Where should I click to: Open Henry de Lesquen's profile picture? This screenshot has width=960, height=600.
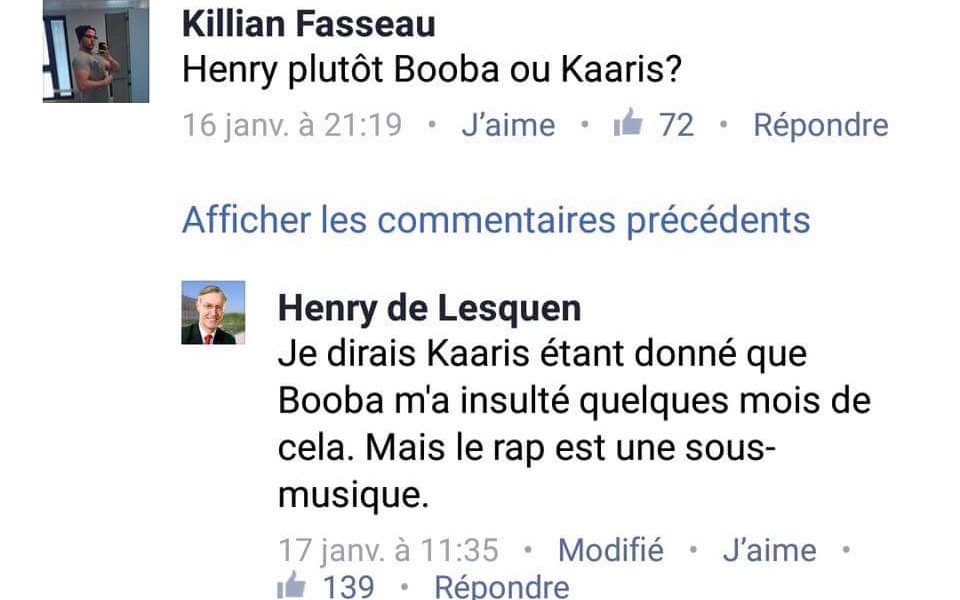pos(213,313)
